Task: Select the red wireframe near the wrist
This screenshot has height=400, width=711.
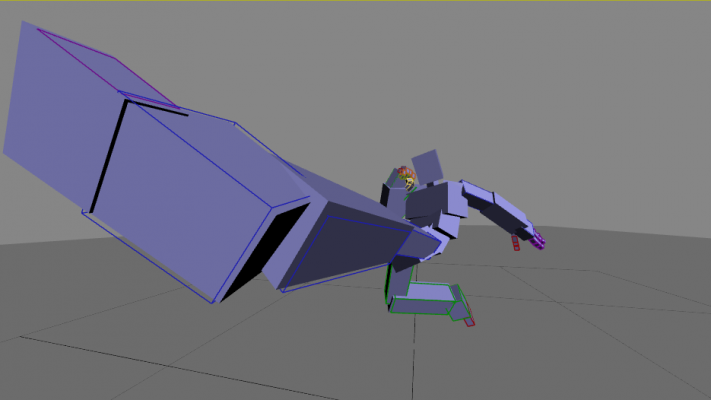Action: (x=516, y=243)
